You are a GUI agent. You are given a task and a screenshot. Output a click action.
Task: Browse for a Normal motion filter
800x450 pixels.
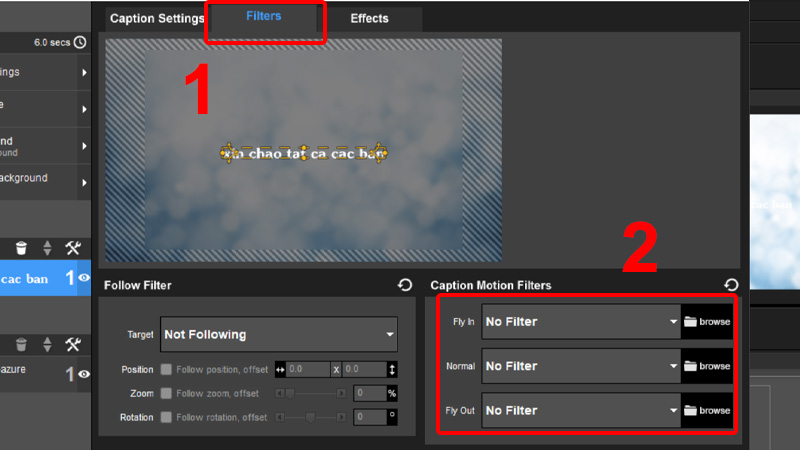click(x=707, y=366)
